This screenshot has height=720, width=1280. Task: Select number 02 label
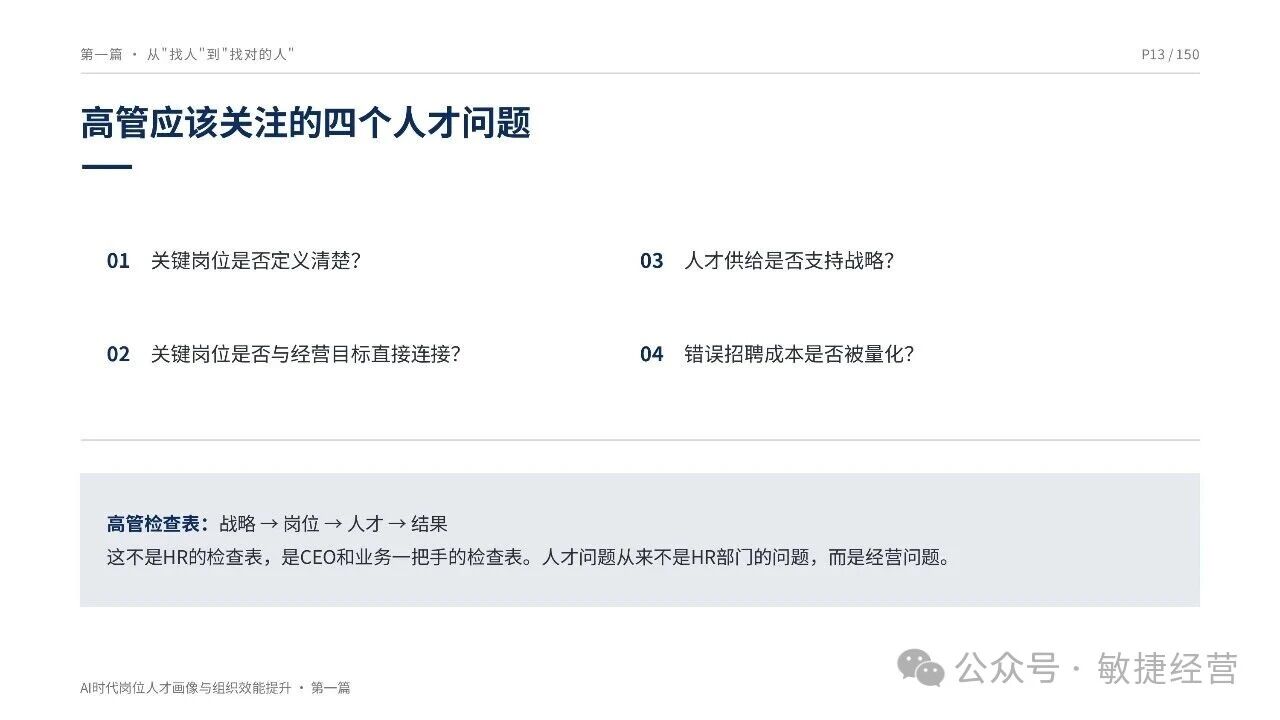pyautogui.click(x=118, y=354)
